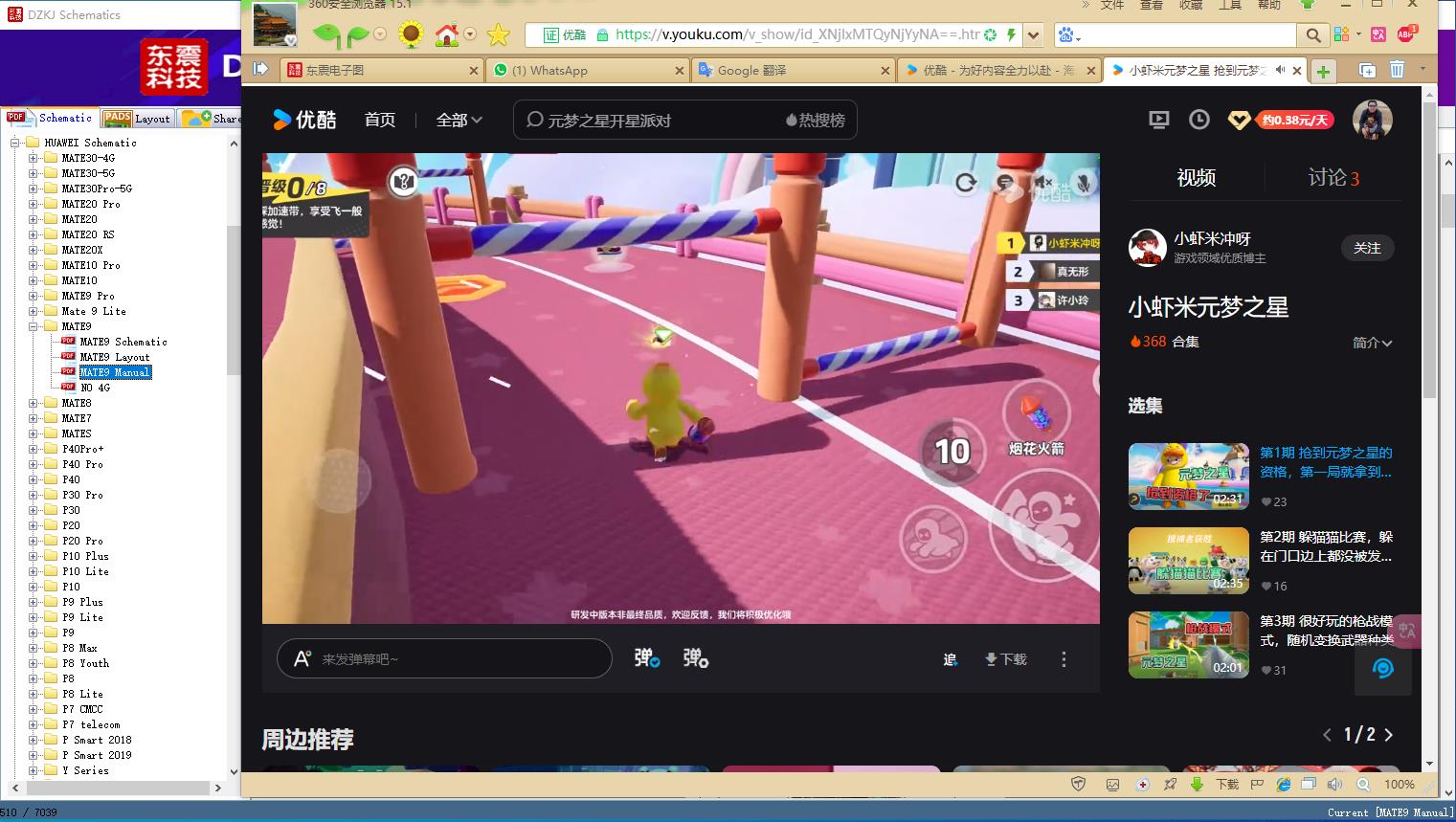Click the IE compatibility mode icon

click(1284, 784)
